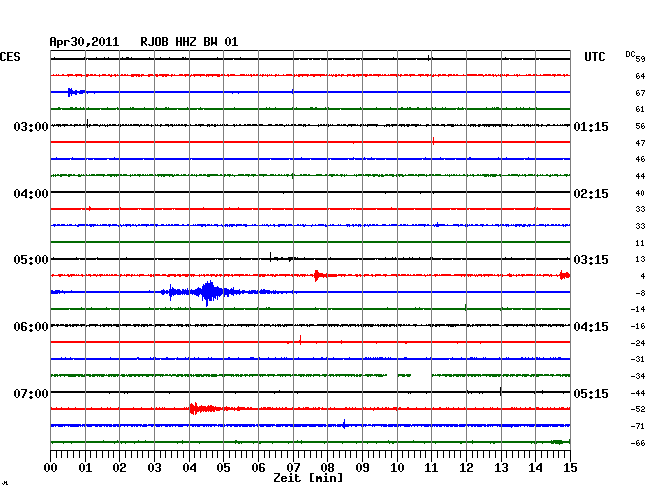Click minute 15 on the time axis

[x=570, y=467]
